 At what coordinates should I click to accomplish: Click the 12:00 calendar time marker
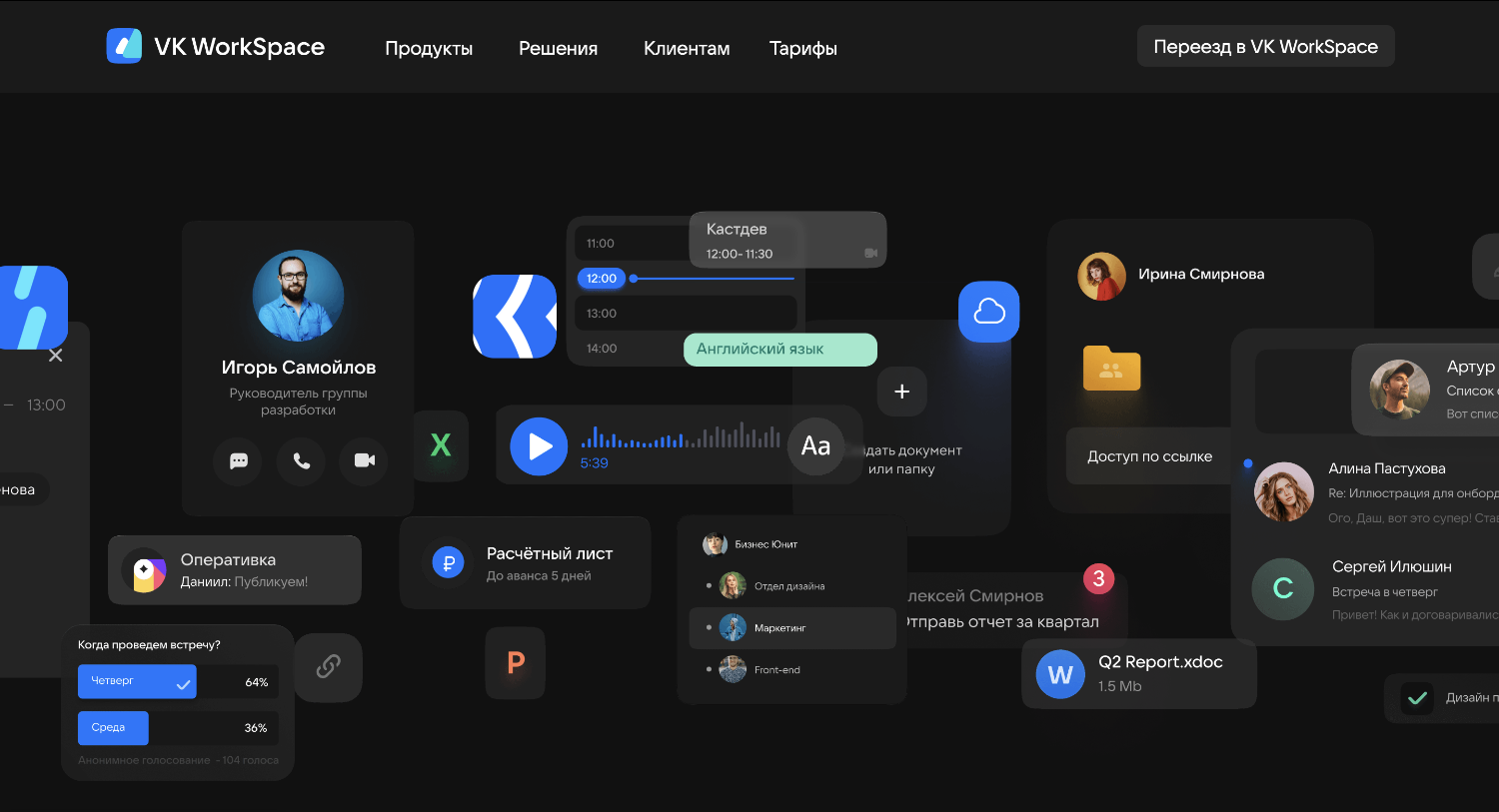(x=602, y=279)
